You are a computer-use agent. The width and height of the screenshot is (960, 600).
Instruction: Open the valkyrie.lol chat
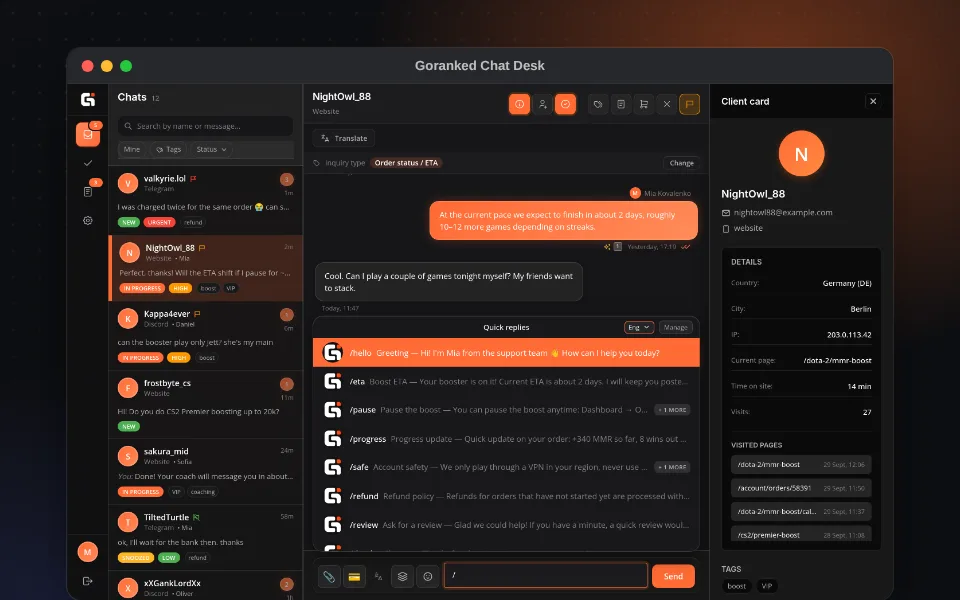(206, 200)
